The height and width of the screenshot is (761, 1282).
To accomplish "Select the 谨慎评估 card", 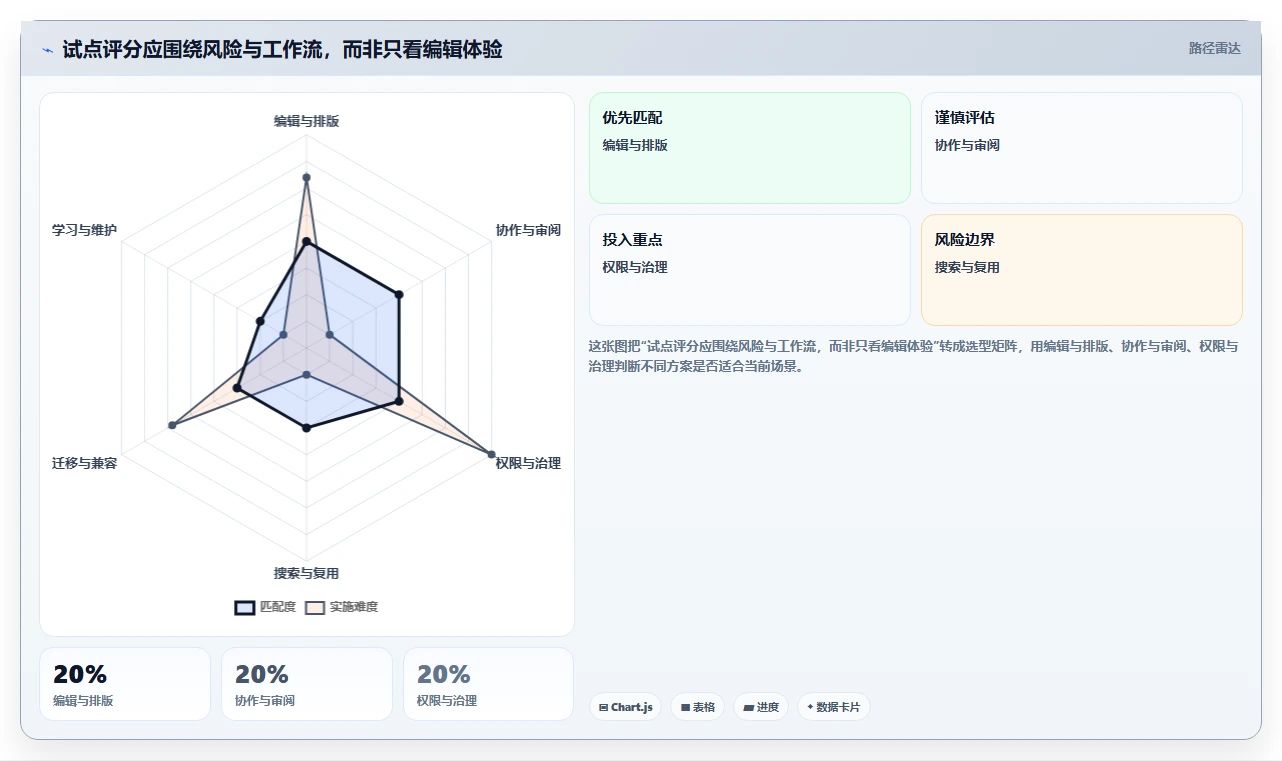I will click(1082, 148).
